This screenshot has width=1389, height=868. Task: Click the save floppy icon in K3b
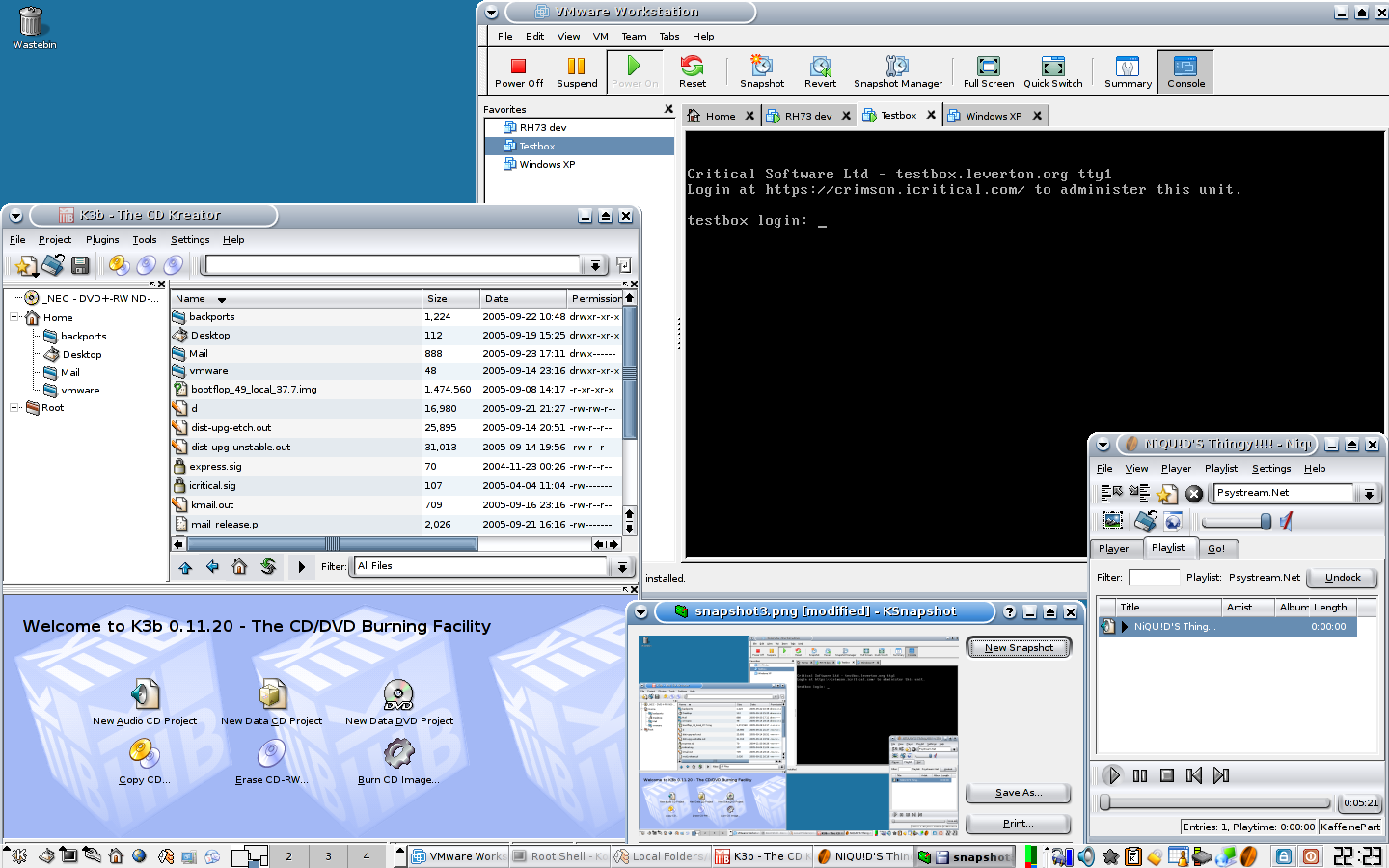click(80, 264)
